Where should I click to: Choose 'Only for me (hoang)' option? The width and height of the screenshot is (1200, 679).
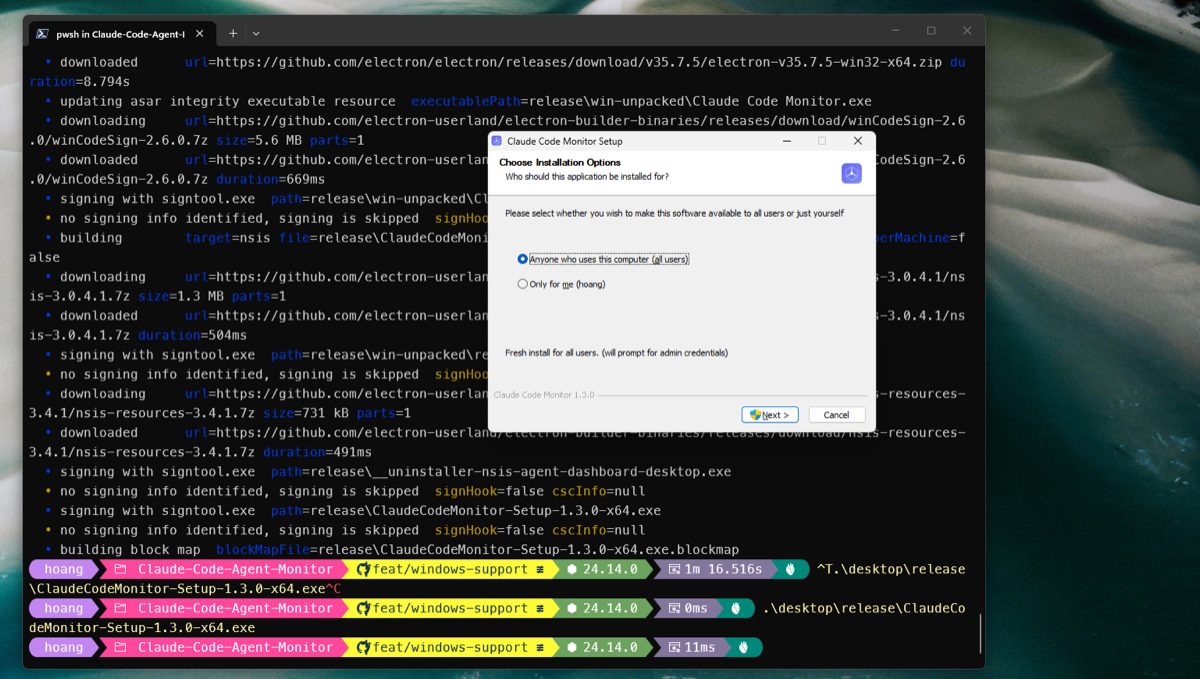(x=561, y=284)
